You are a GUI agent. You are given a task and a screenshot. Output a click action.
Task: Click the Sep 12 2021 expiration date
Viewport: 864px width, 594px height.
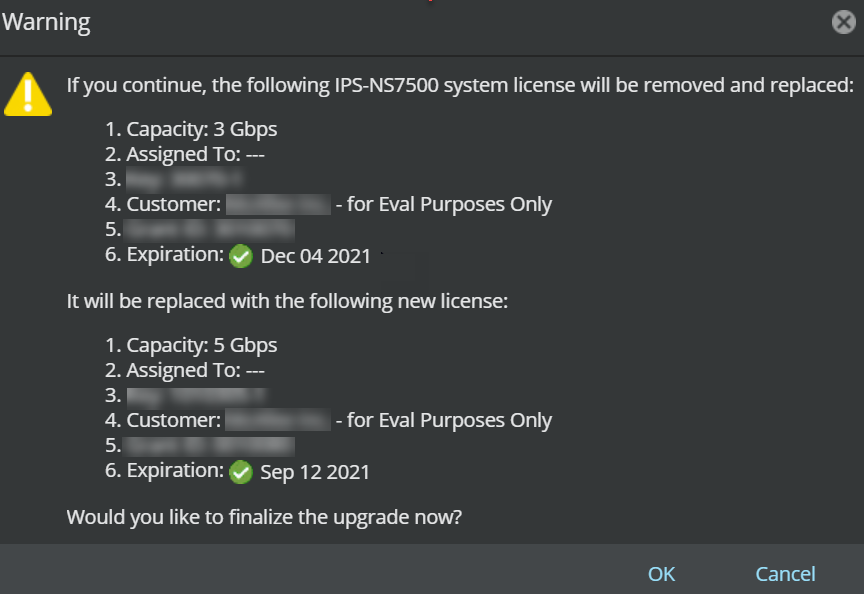point(315,472)
